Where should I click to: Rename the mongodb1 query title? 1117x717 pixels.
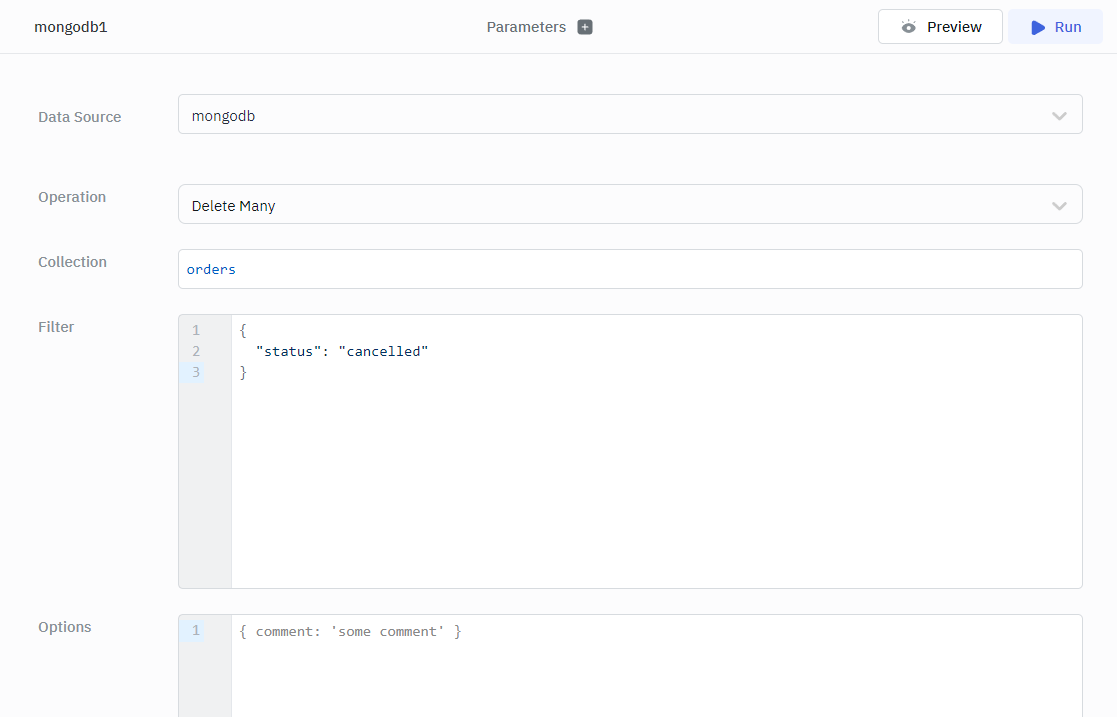coord(71,27)
